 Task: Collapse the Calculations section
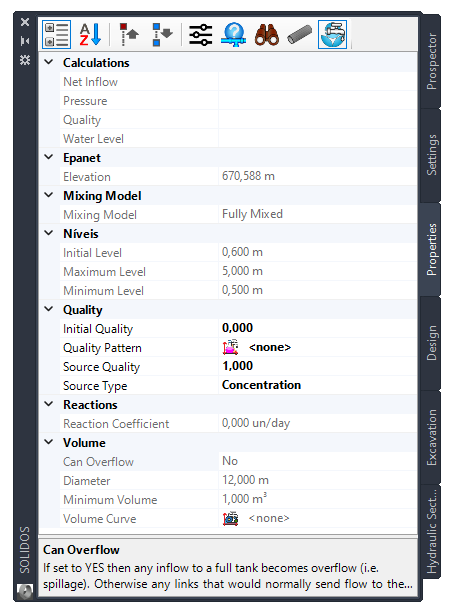click(x=49, y=62)
